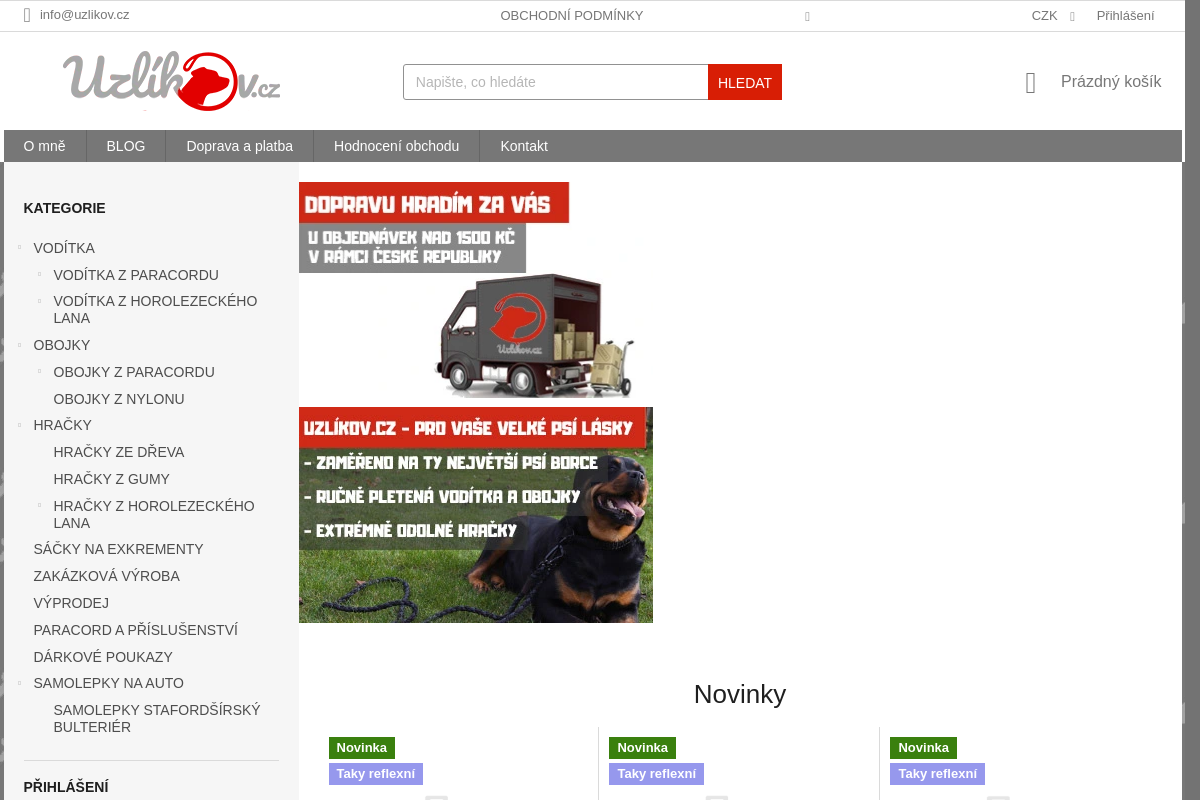Expand VODÍTKA Z HOROLEZECKÉHO LANA arrow
The image size is (1200, 800).
tap(40, 299)
